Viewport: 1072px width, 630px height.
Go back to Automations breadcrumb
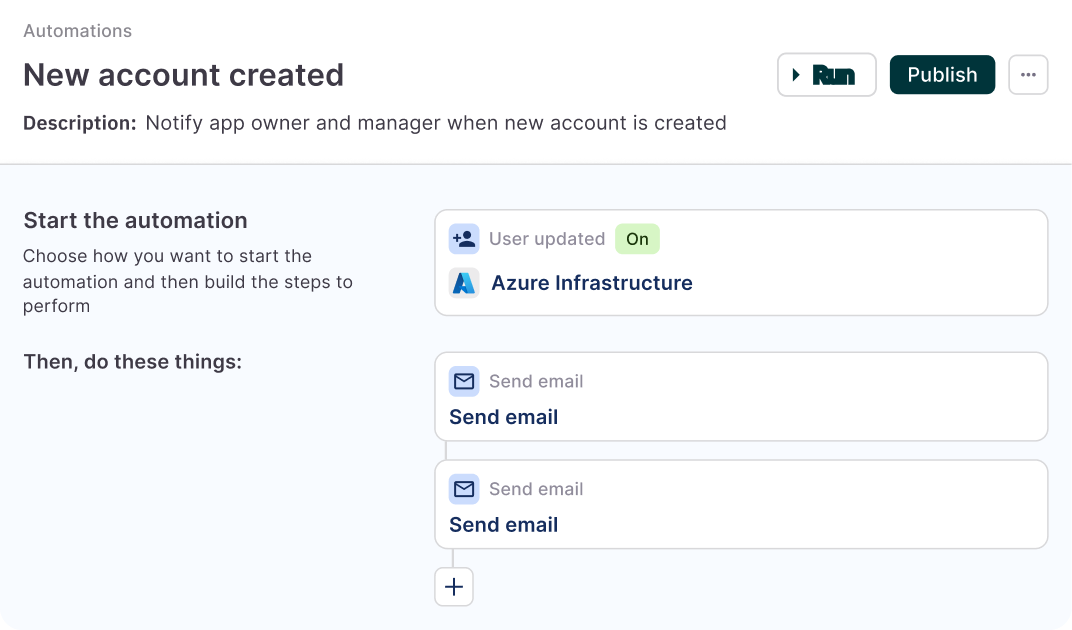pos(77,31)
